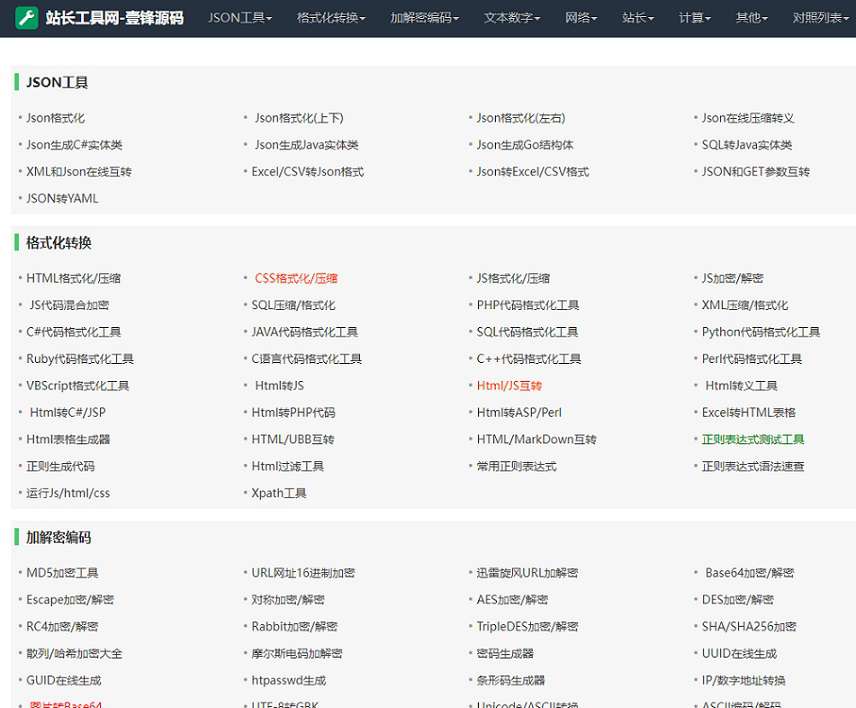Open Base64加密/解密 tool
Viewport: 856px width, 708px height.
(x=750, y=572)
